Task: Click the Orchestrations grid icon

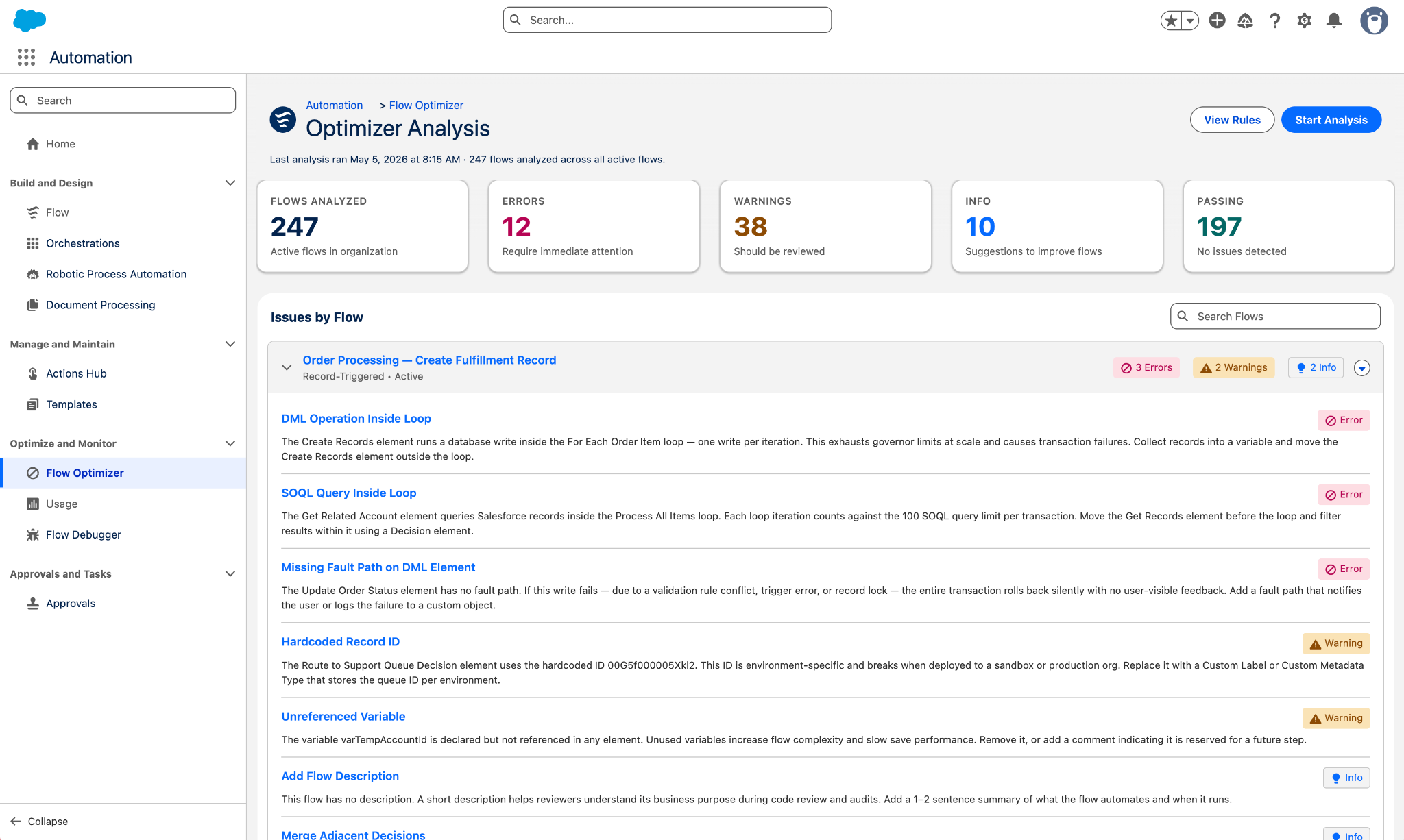Action: coord(33,243)
